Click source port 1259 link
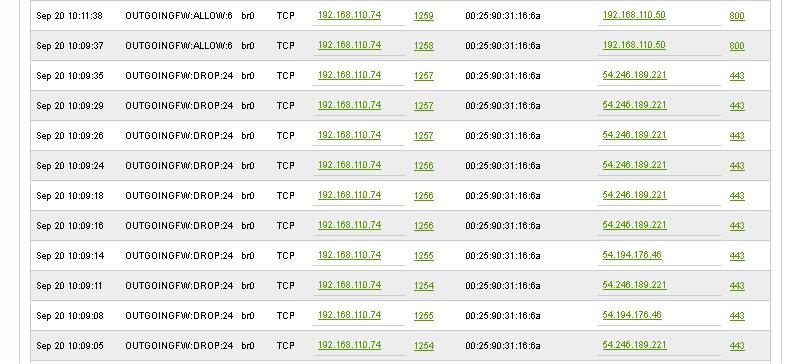 [x=424, y=16]
